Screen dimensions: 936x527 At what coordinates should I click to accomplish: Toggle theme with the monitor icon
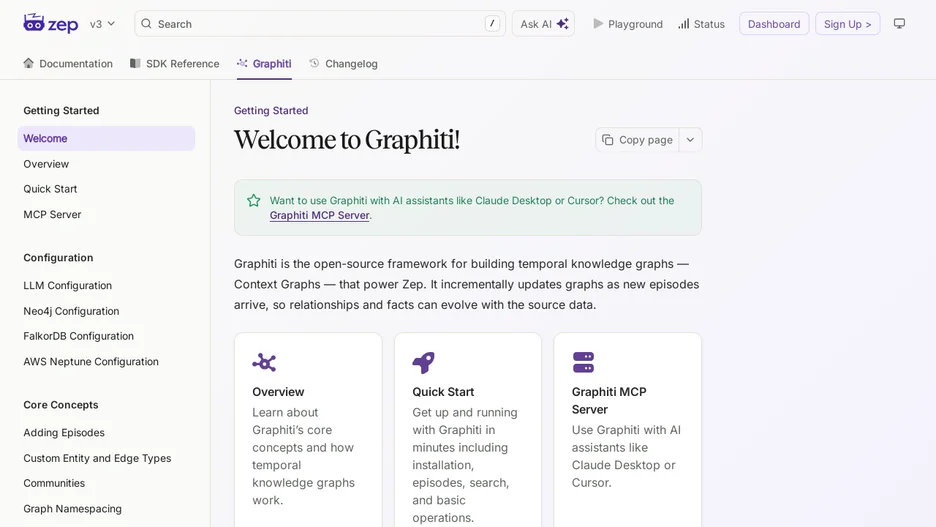click(x=899, y=24)
